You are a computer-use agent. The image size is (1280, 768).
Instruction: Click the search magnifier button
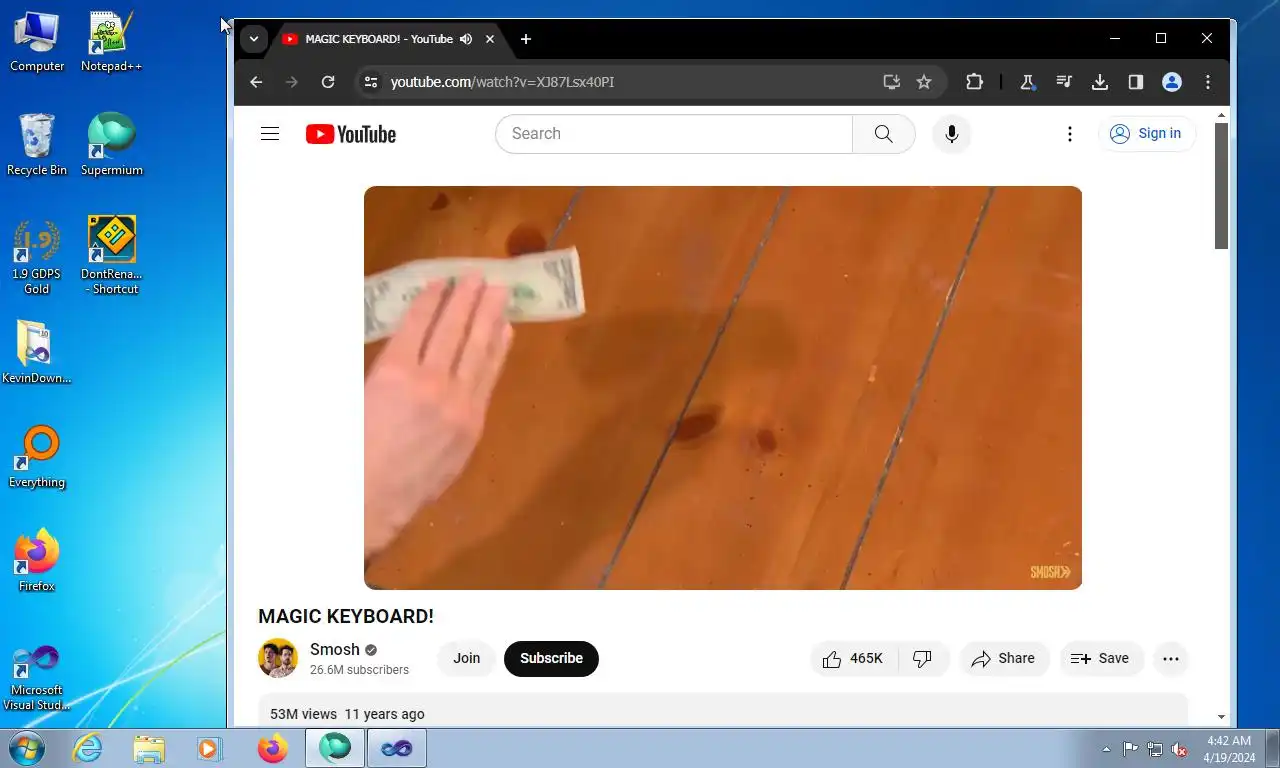(883, 134)
